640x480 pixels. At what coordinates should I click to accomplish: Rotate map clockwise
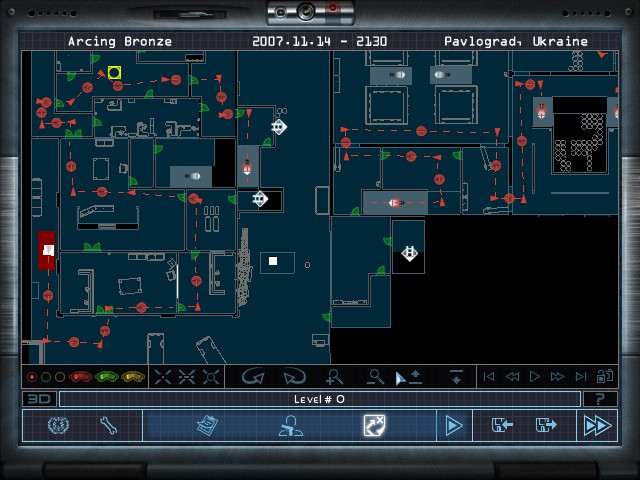pyautogui.click(x=293, y=377)
